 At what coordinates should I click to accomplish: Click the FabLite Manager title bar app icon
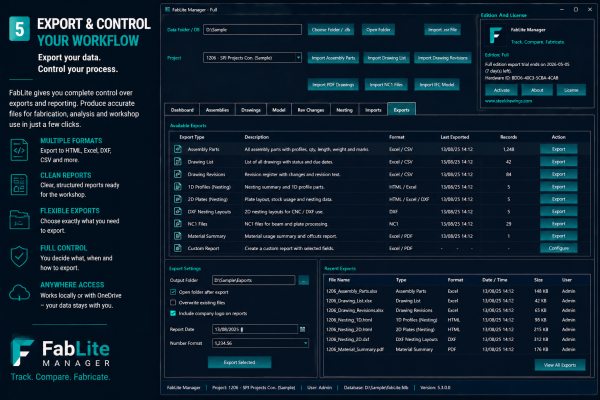point(167,10)
